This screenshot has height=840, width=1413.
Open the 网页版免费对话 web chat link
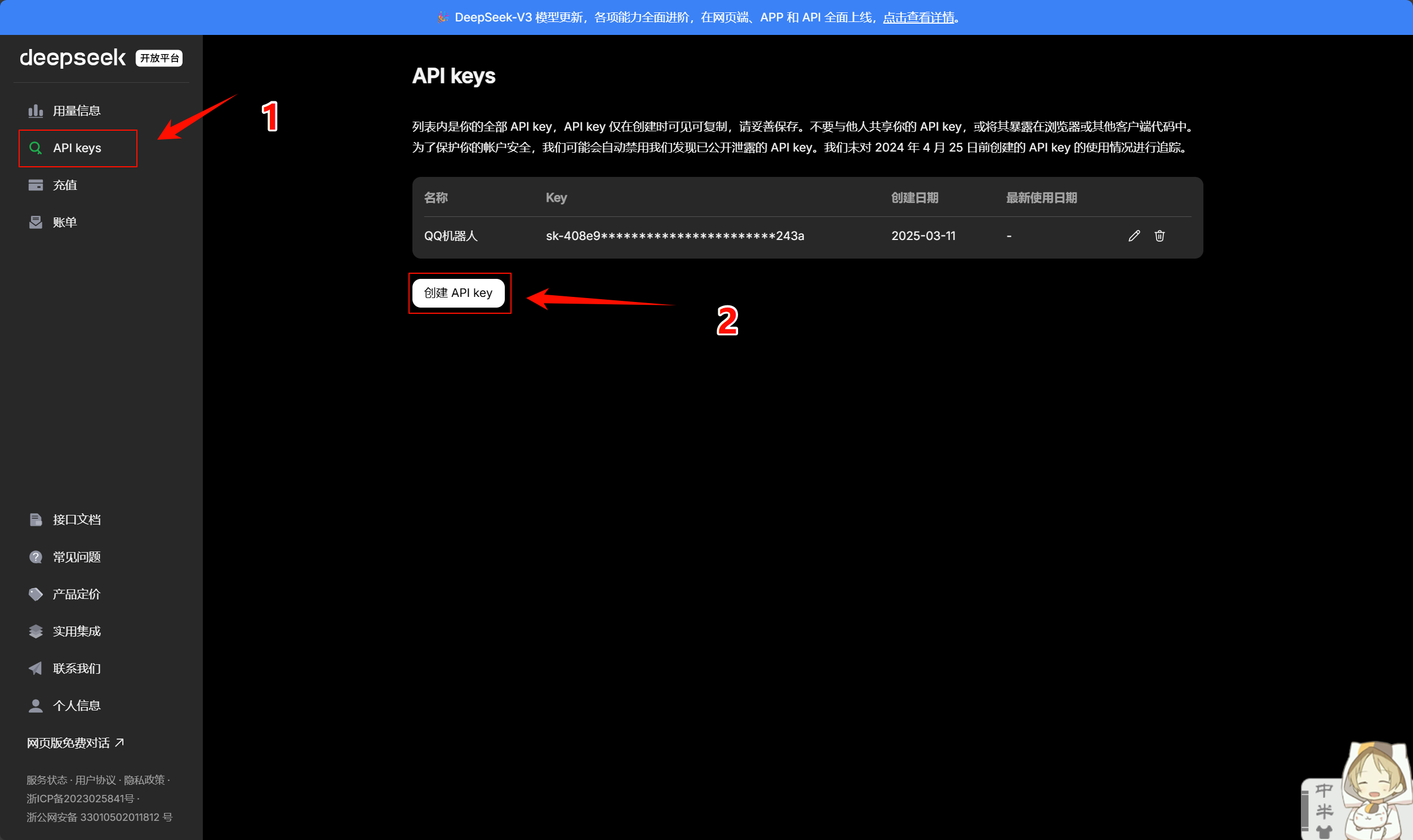tap(69, 743)
